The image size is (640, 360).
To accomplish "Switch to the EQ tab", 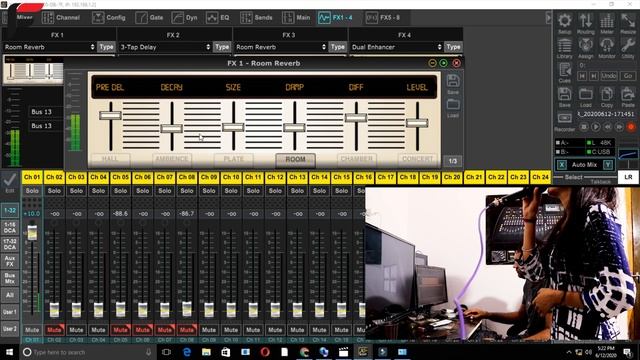I will [x=218, y=18].
